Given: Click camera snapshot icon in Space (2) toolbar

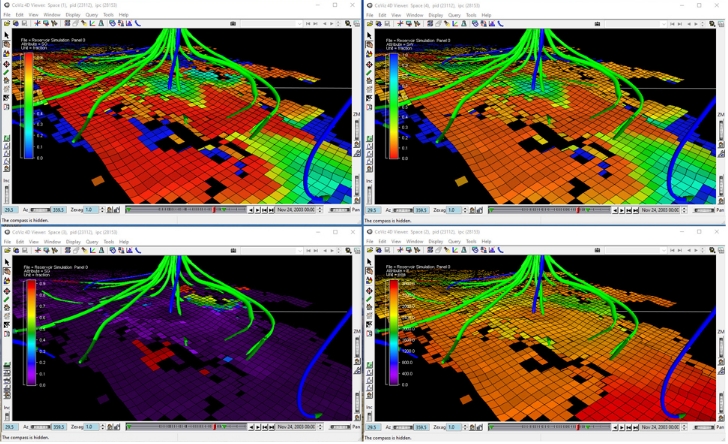Looking at the screenshot, I should coord(597,250).
